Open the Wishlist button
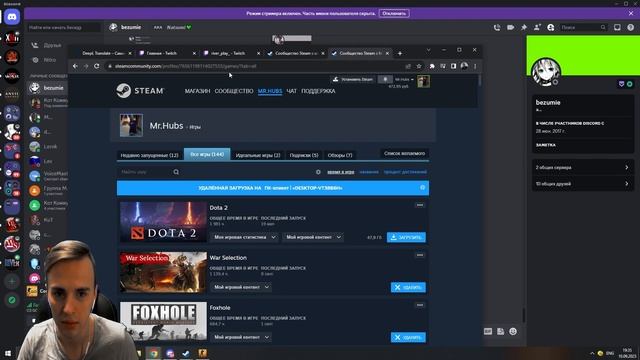Screen dimensions: 640x360 [x=404, y=153]
